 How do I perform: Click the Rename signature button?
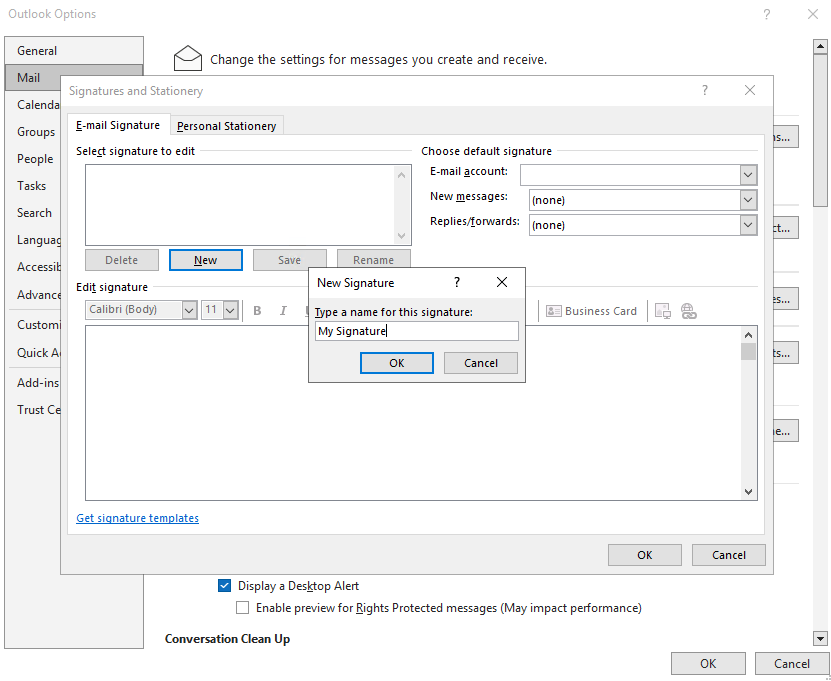coord(374,259)
